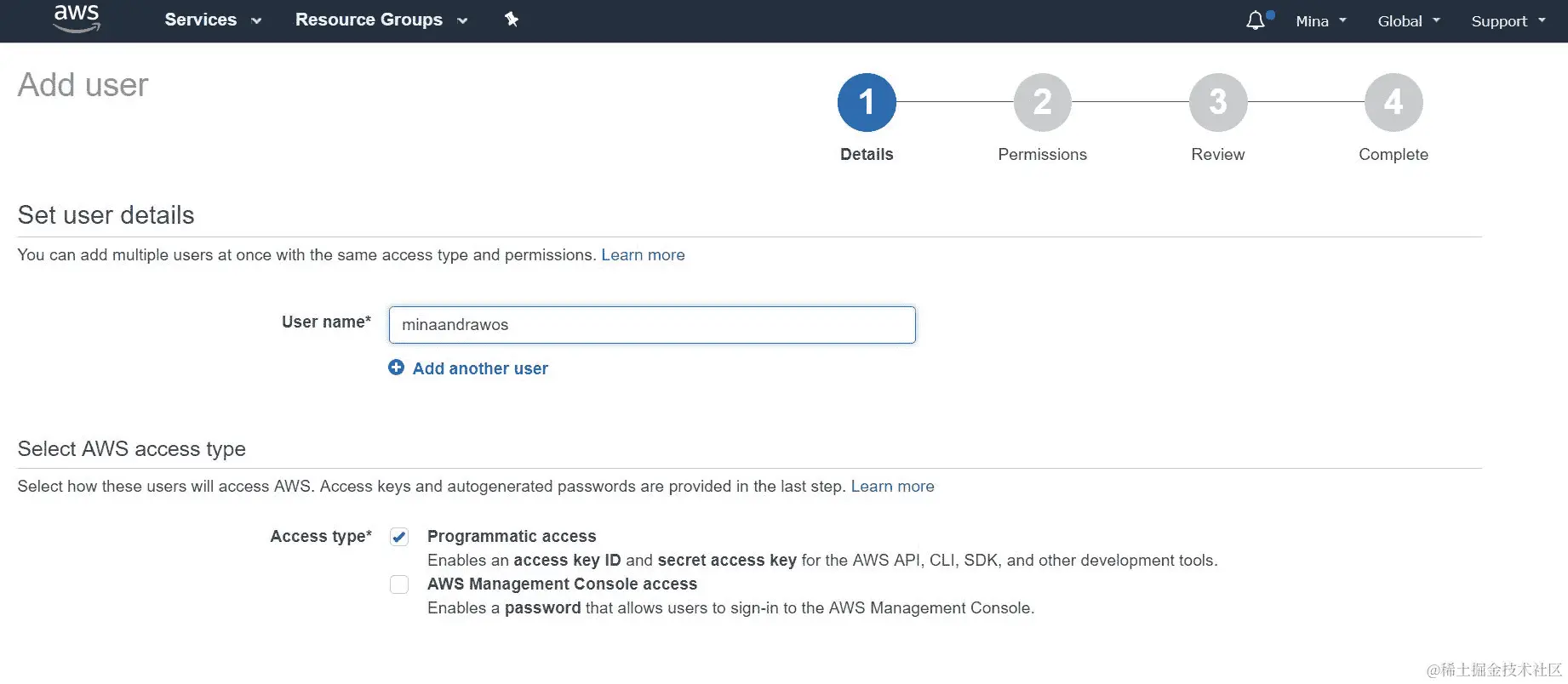
Task: Open the Mina account dropdown
Action: click(x=1320, y=21)
